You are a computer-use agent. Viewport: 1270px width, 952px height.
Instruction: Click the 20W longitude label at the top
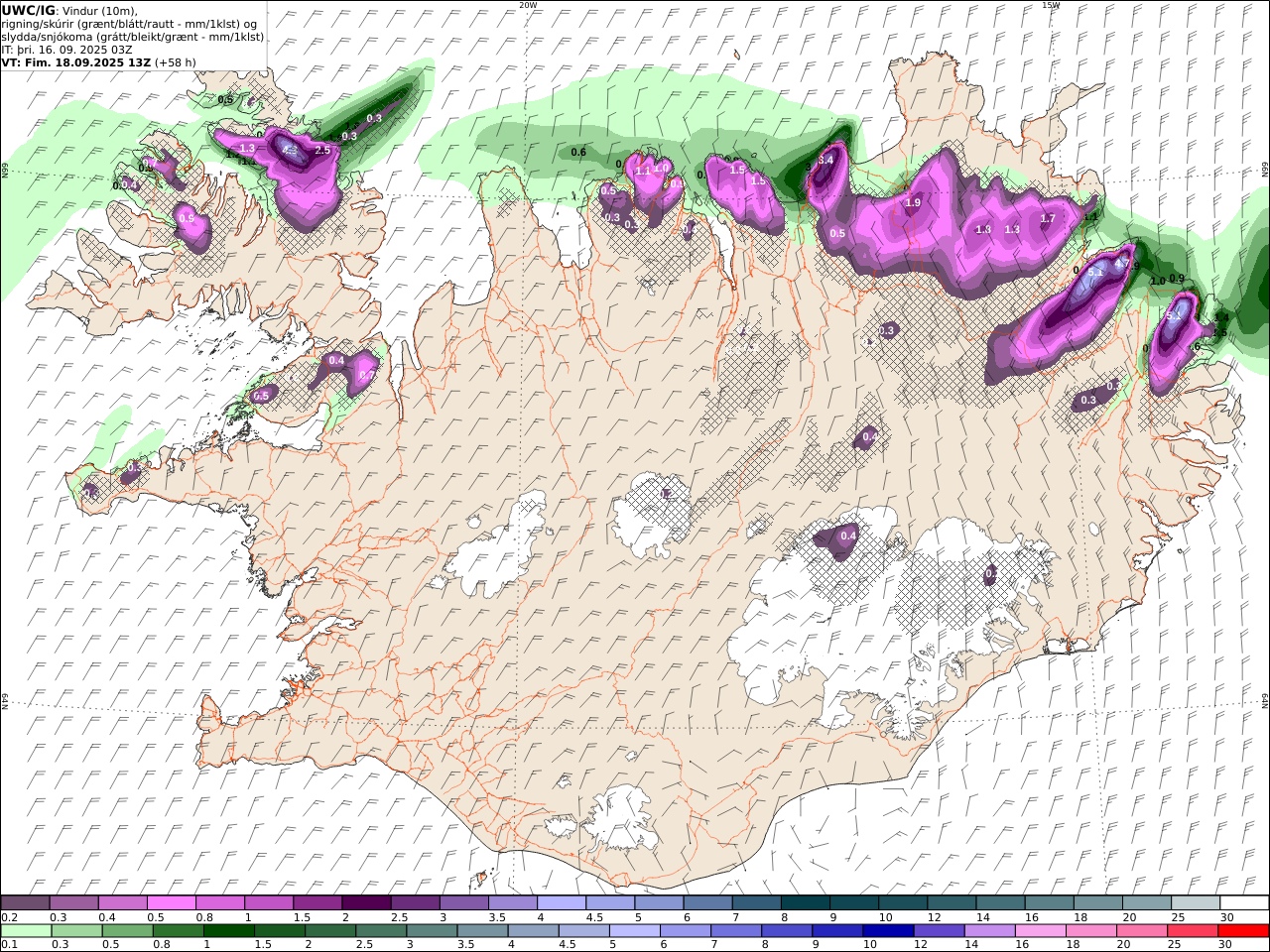[528, 4]
